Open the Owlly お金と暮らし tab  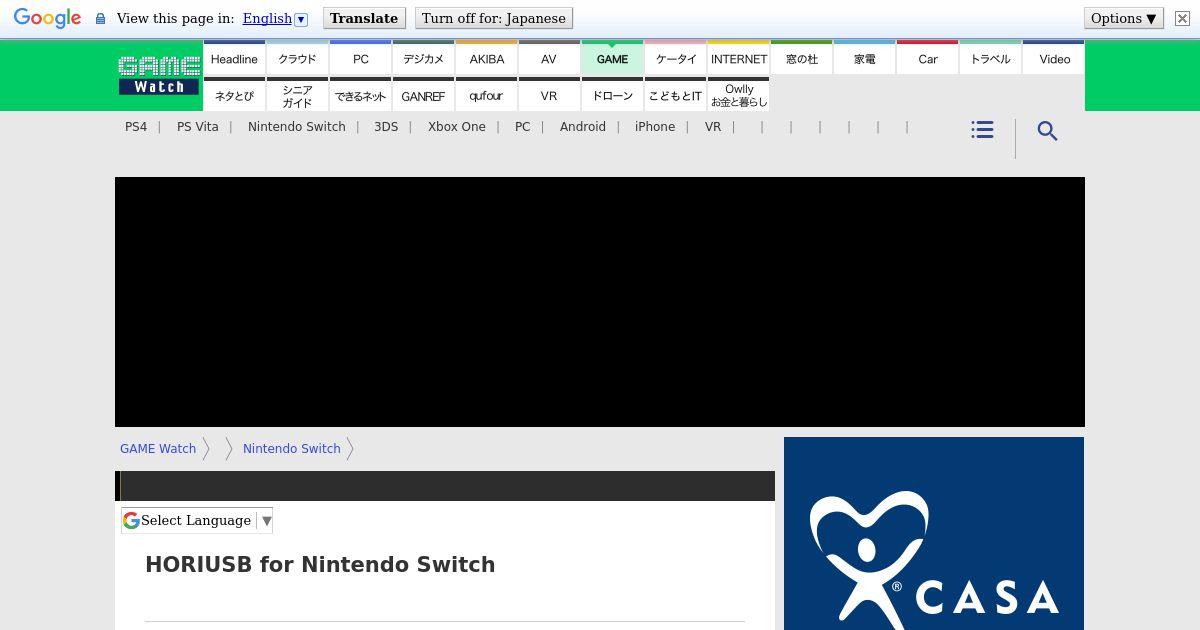click(739, 95)
